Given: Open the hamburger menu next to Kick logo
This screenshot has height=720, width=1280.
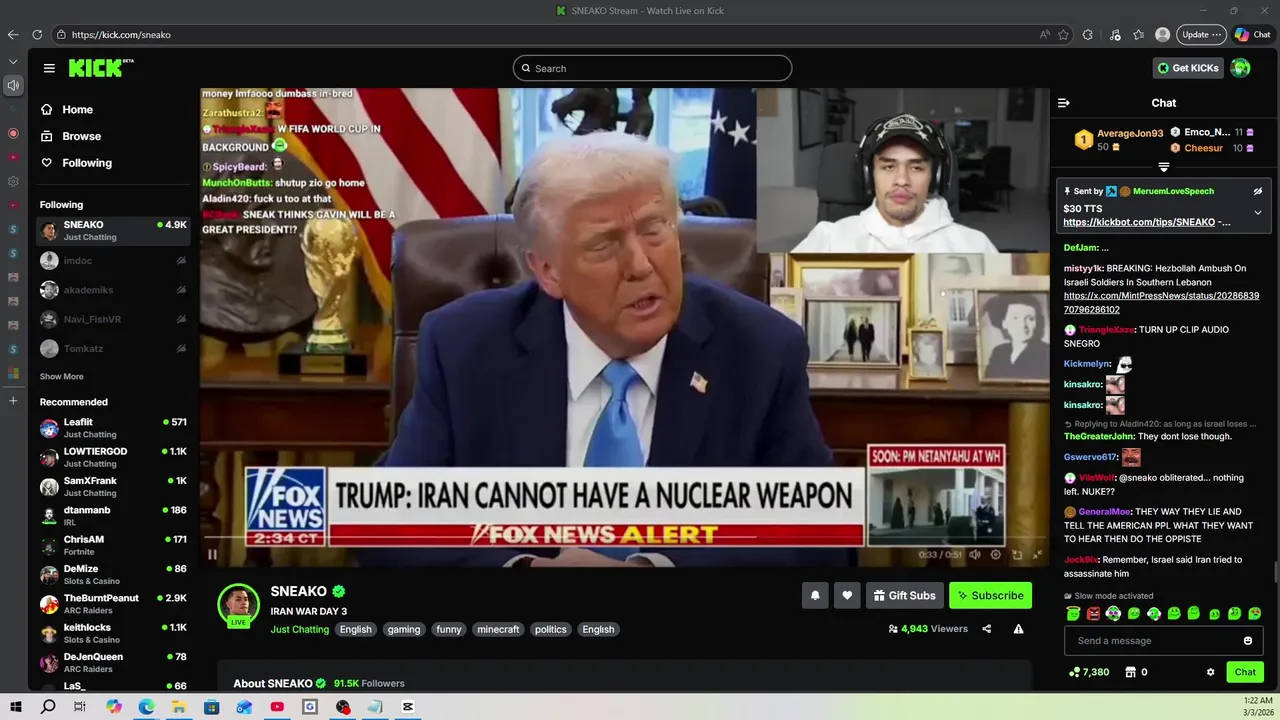Looking at the screenshot, I should click(x=49, y=68).
